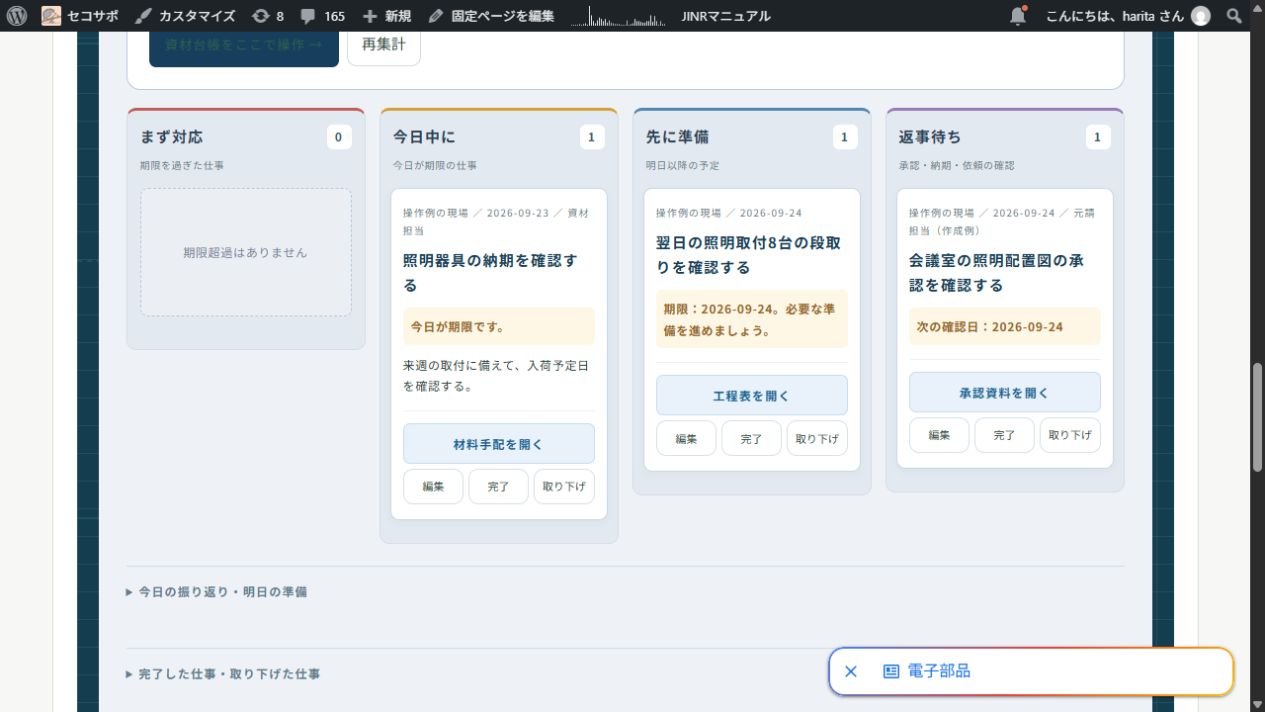1265x712 pixels.
Task: Click the scrollbar down arrow
Action: point(1257,703)
